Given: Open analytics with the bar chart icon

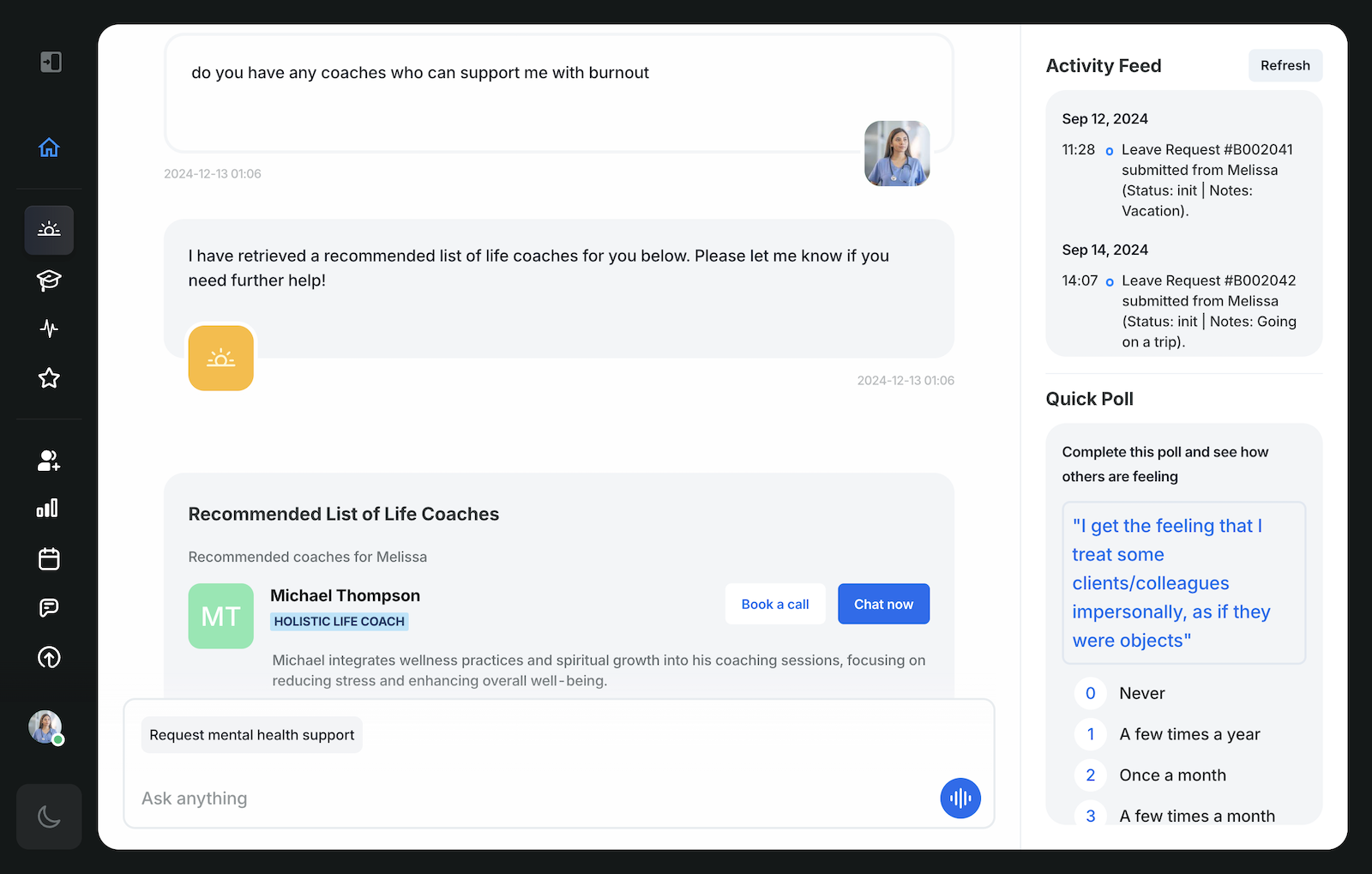Looking at the screenshot, I should (49, 508).
